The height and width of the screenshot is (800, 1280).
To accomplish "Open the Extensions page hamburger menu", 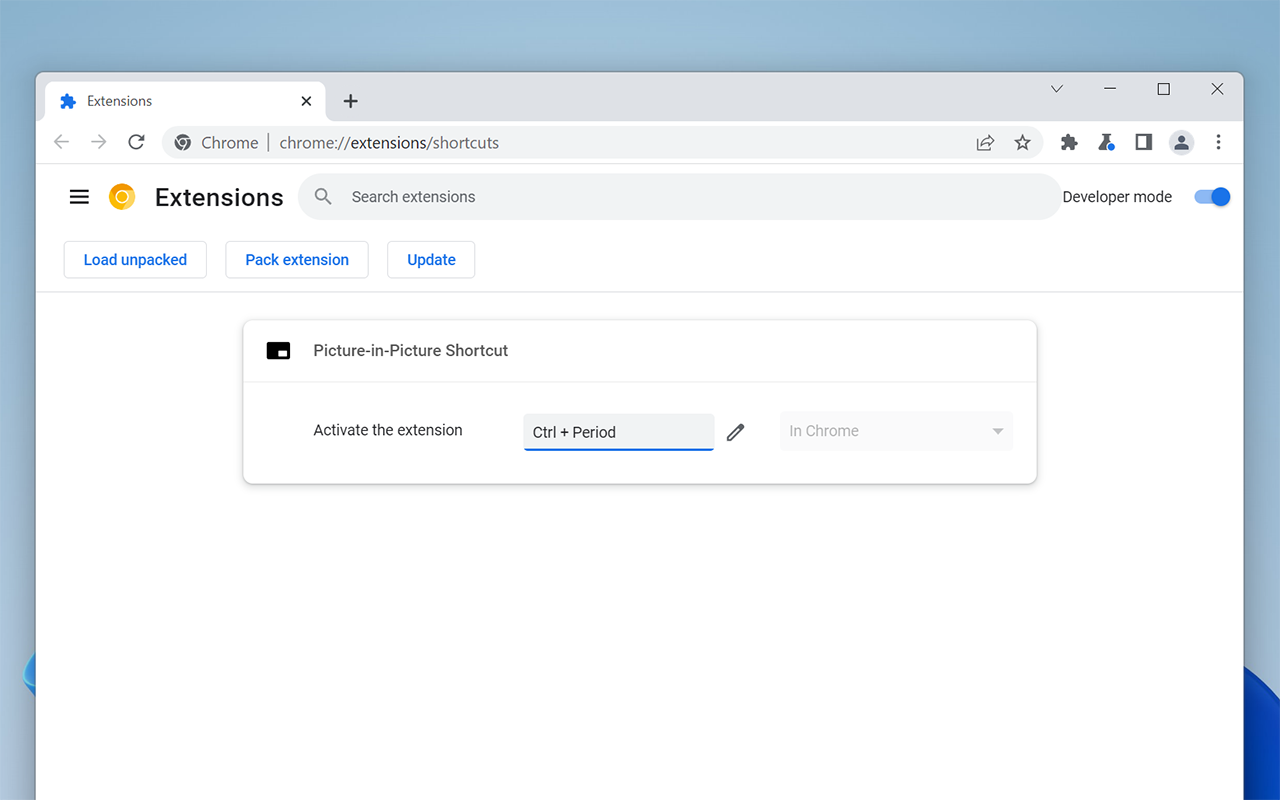I will (79, 197).
